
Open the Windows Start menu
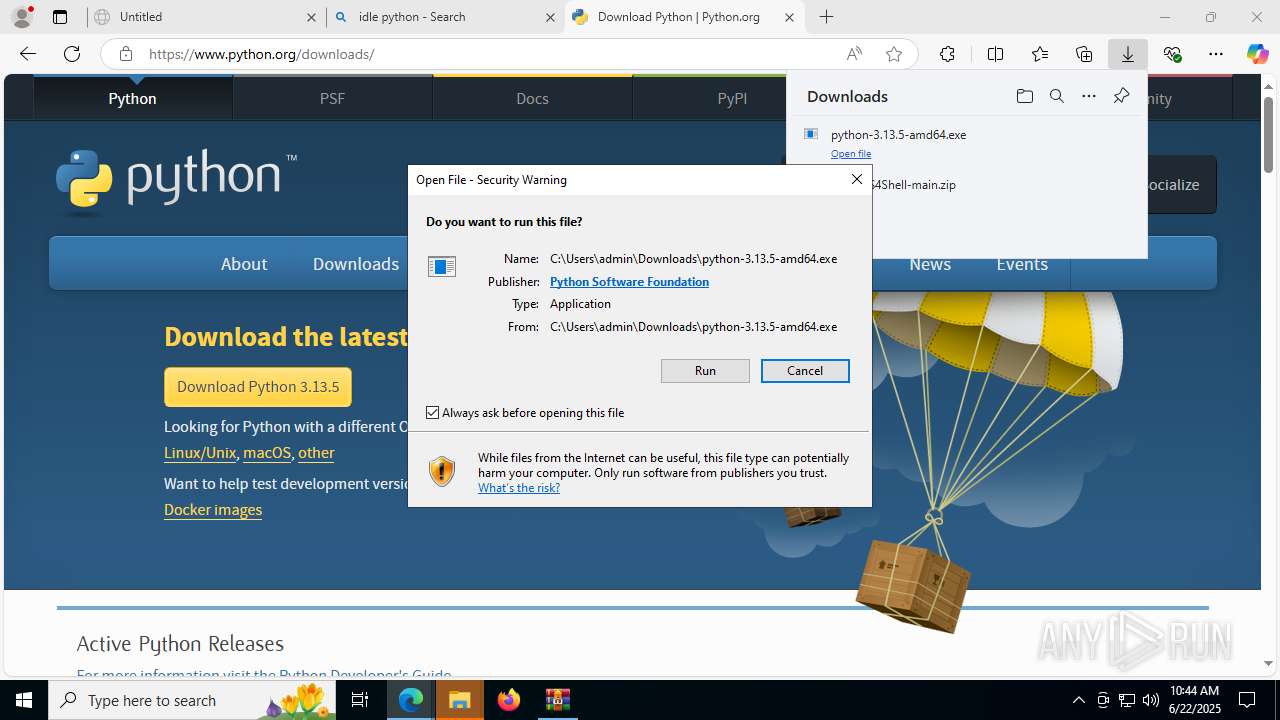[24, 700]
